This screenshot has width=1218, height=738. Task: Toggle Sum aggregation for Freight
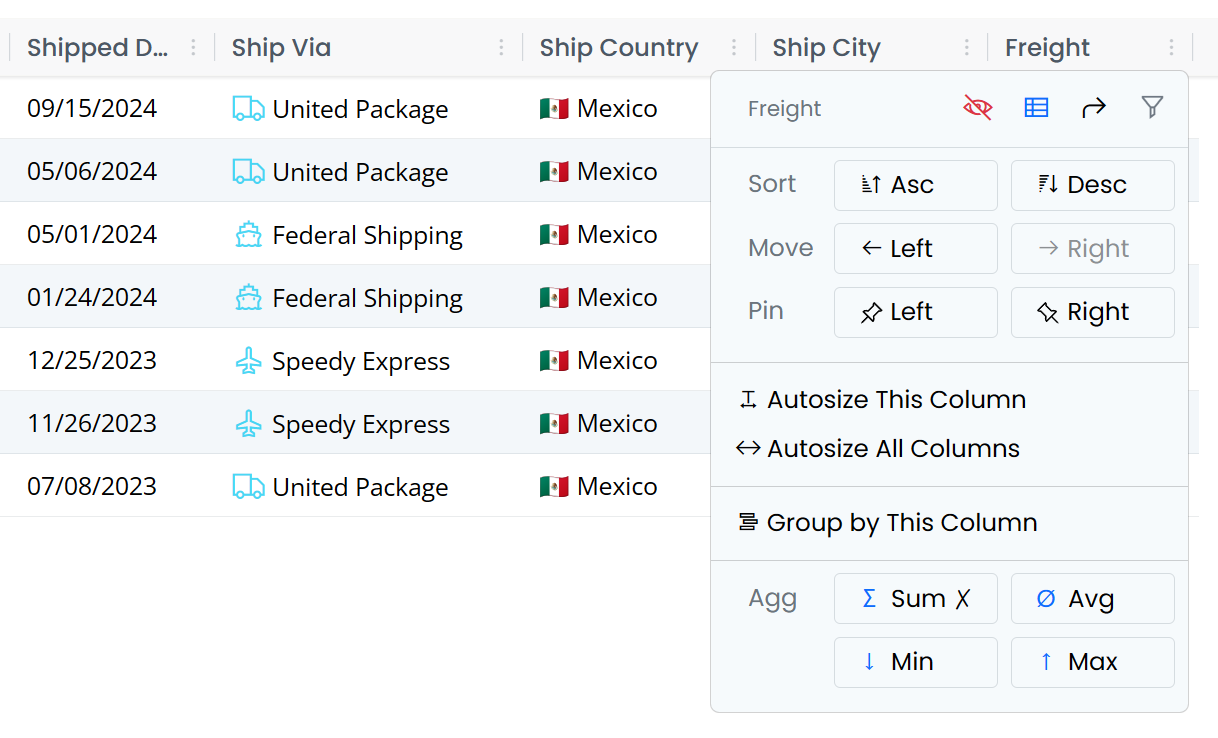[x=915, y=599]
